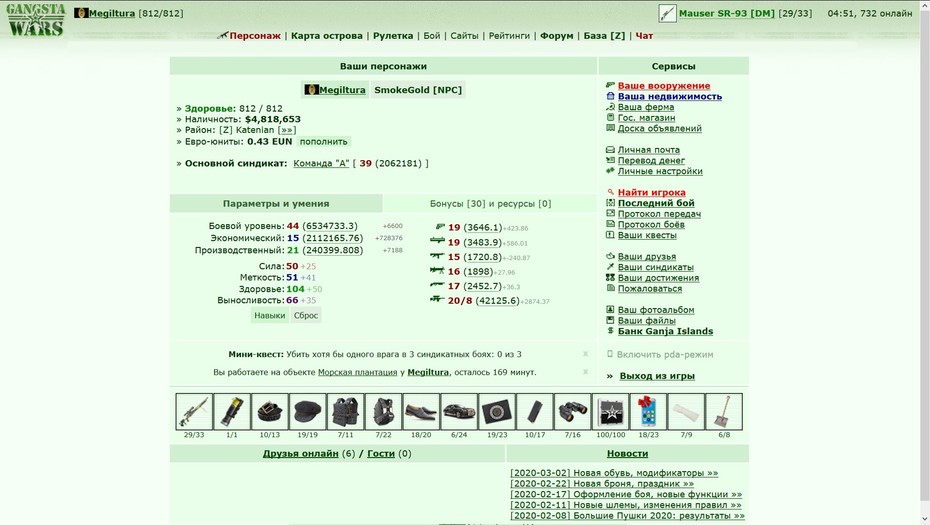
Task: Select SmokeGold [NPC] character tab
Action: 418,90
